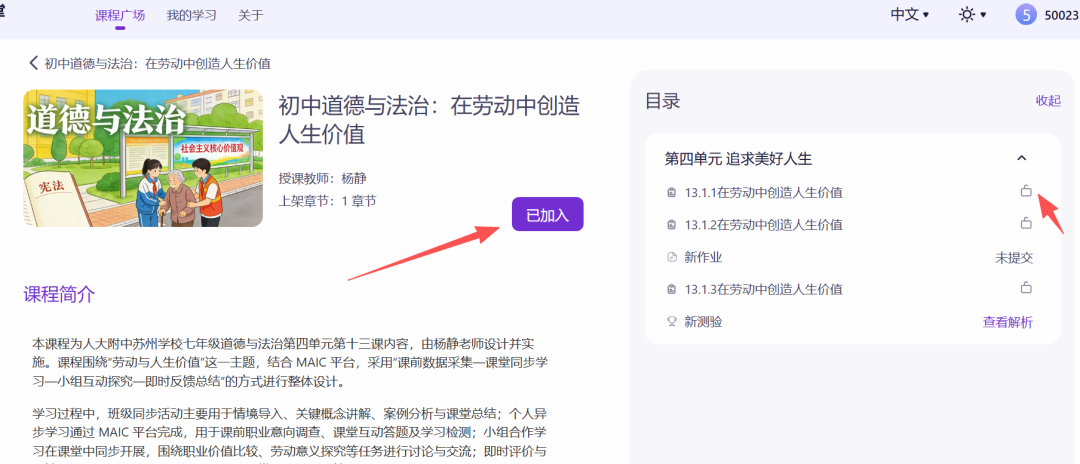Click the 授课教师：杨静 text
This screenshot has width=1080, height=464.
[x=322, y=179]
